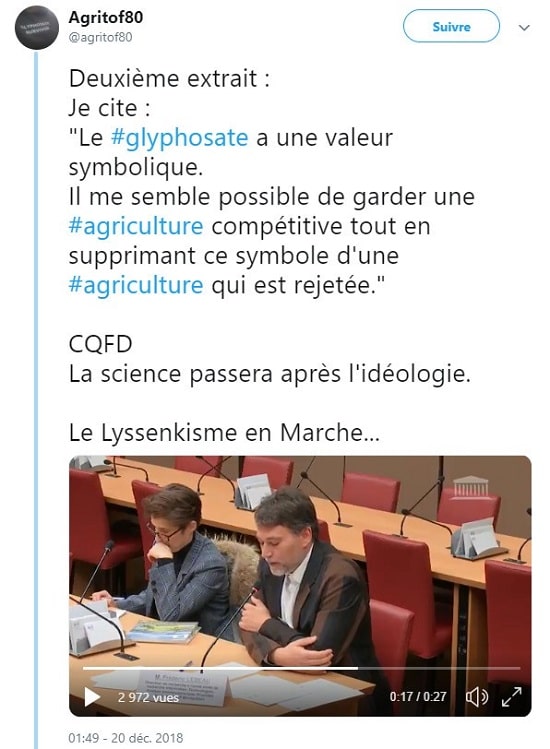The height and width of the screenshot is (749, 550).
Task: Click the 2 972 vues view counter
Action: tap(148, 697)
